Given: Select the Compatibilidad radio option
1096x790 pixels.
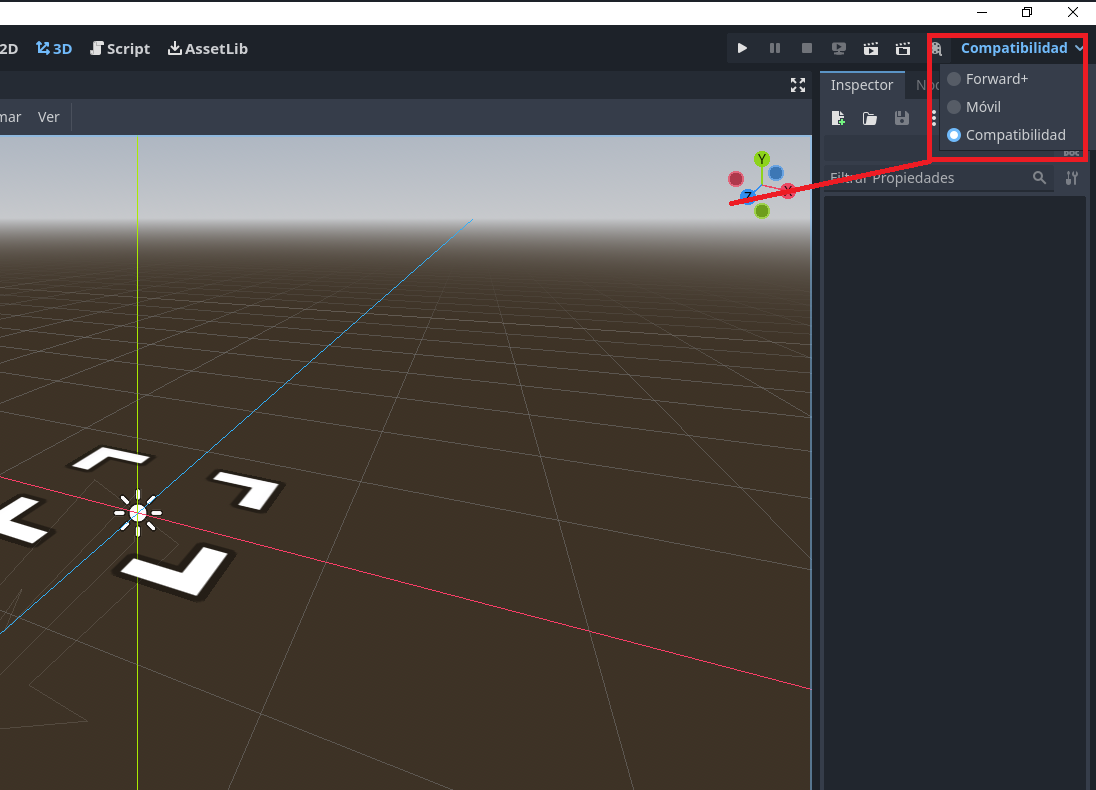Looking at the screenshot, I should coord(1007,135).
